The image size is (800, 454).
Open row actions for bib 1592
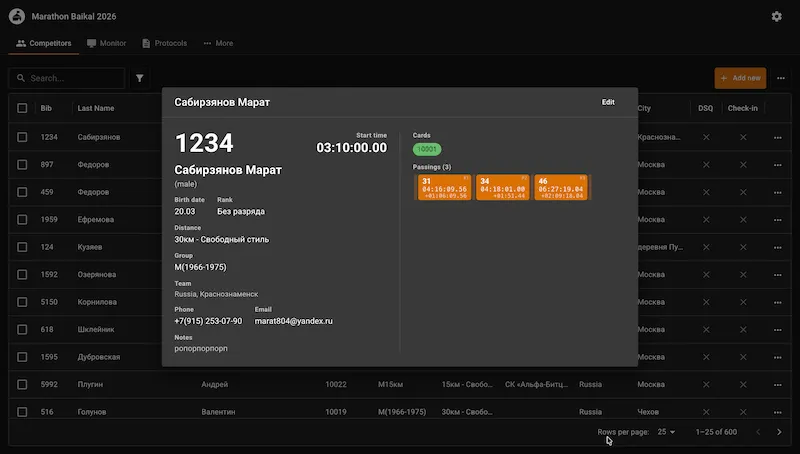(778, 275)
